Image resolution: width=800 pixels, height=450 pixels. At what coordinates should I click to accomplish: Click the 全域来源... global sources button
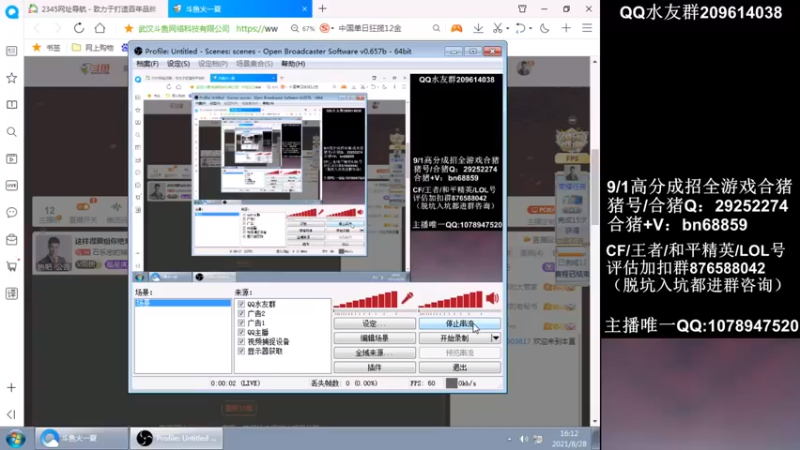coord(374,353)
